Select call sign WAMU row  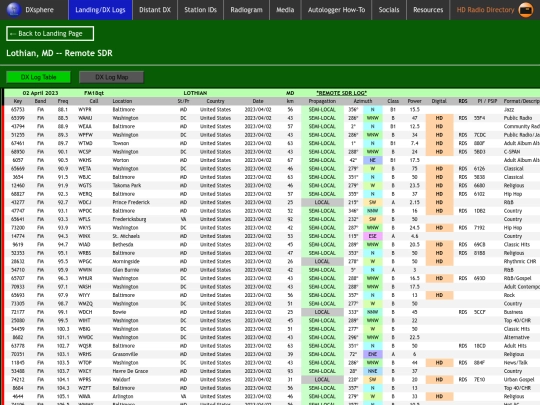(x=85, y=118)
